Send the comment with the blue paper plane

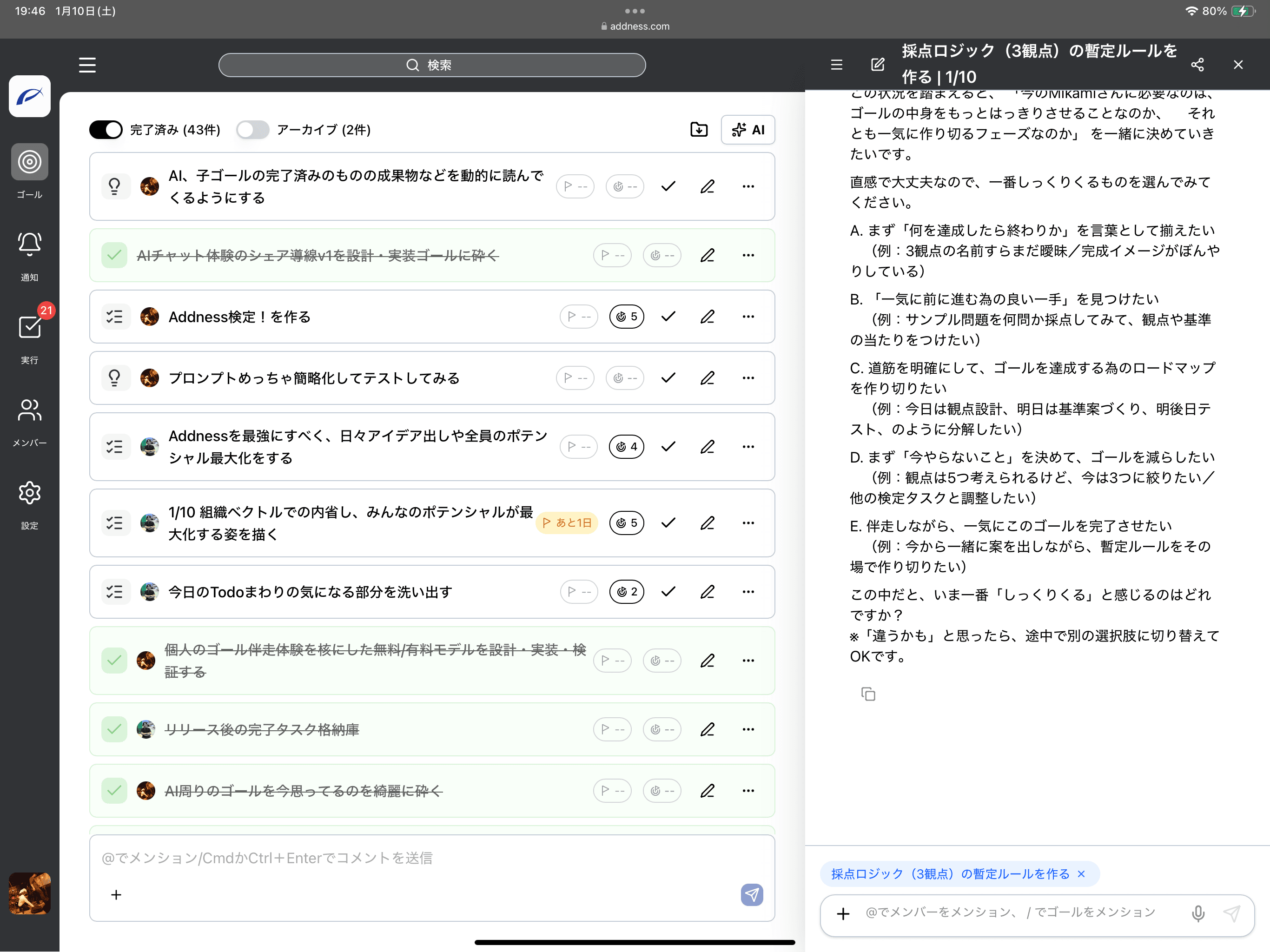tap(752, 894)
